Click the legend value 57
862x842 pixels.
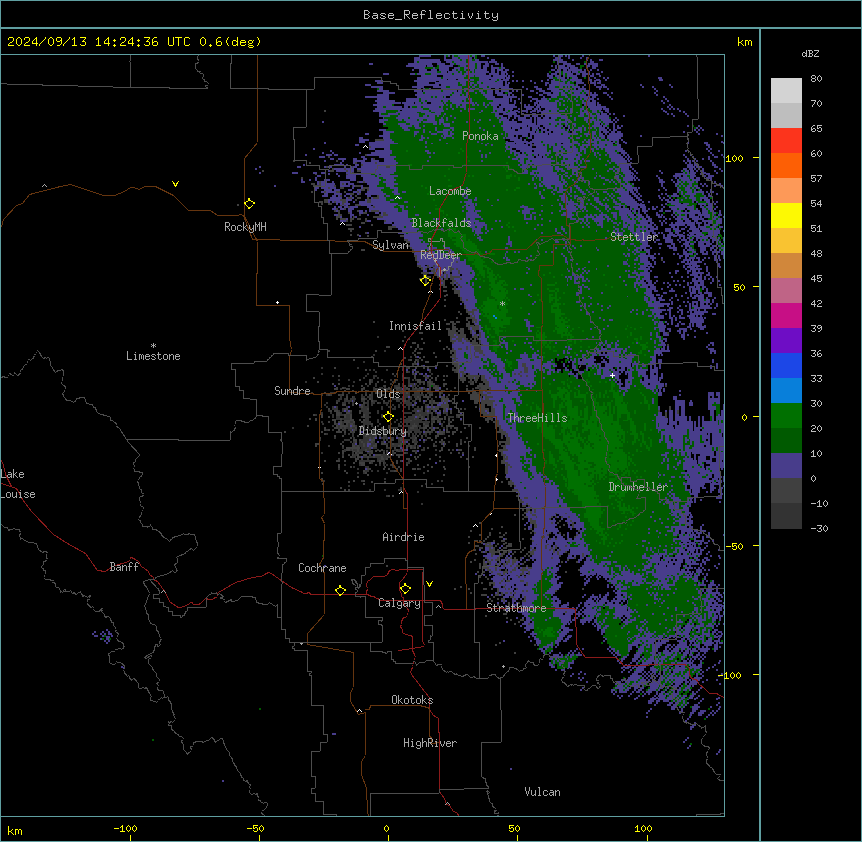coord(816,179)
